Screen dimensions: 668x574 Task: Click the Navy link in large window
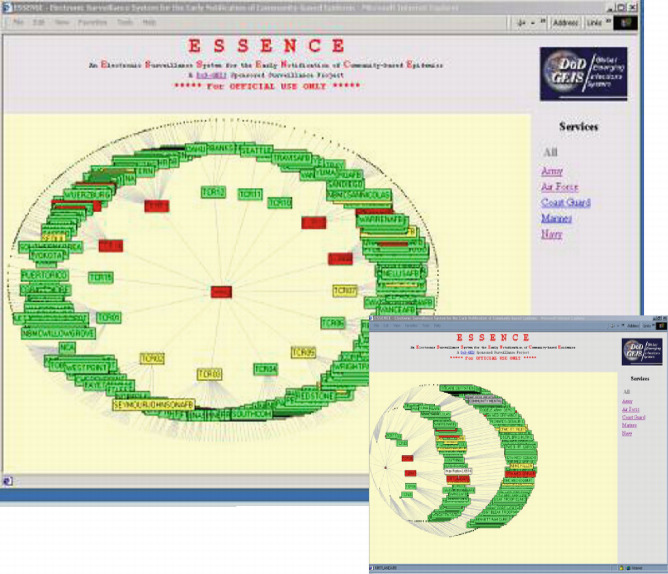point(552,234)
